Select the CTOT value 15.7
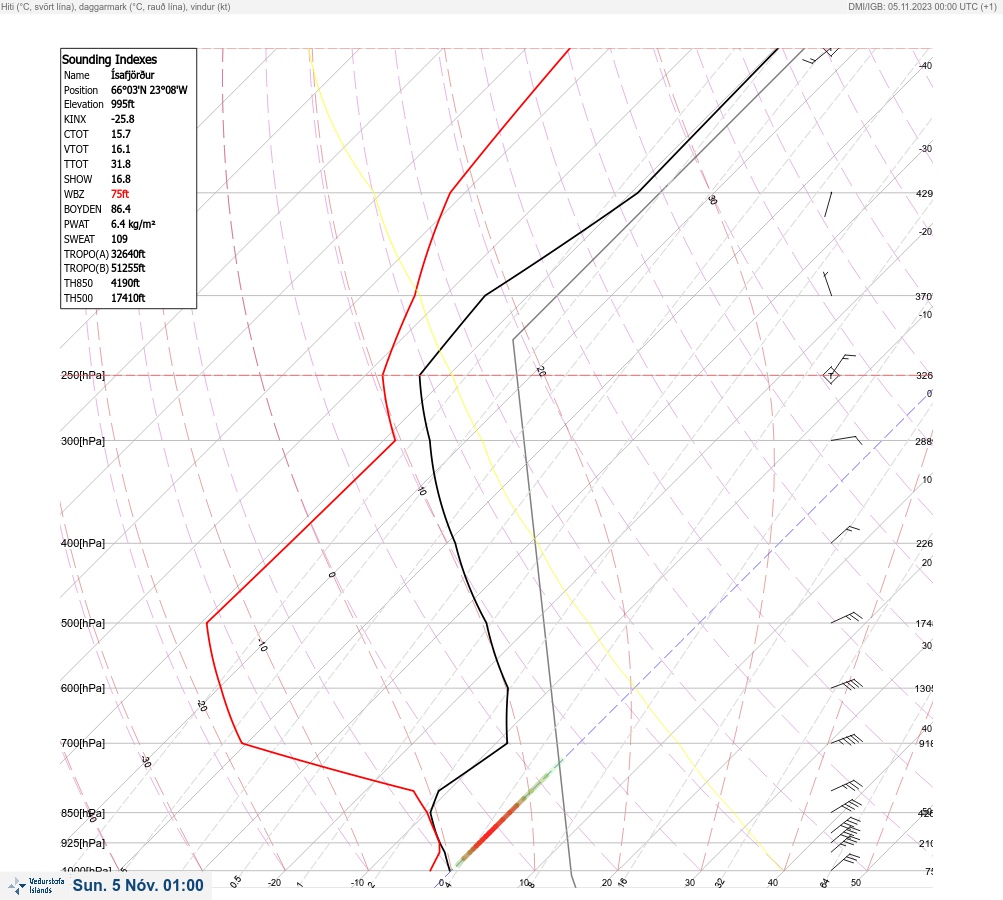This screenshot has width=1003, height=900. coord(121,134)
